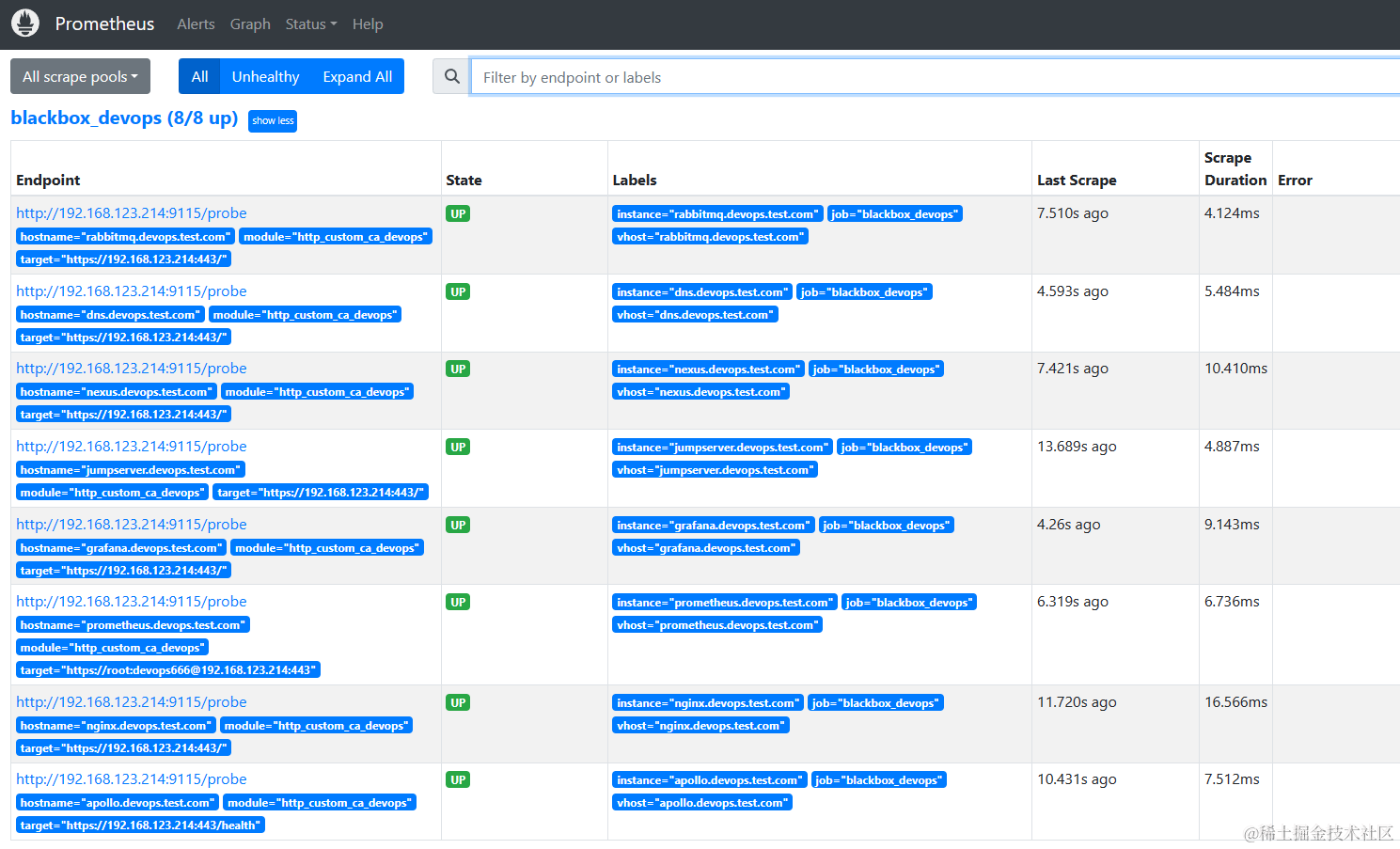Click instance="apollo.devops.test.com" label badge
This screenshot has height=849, width=1400.
710,780
